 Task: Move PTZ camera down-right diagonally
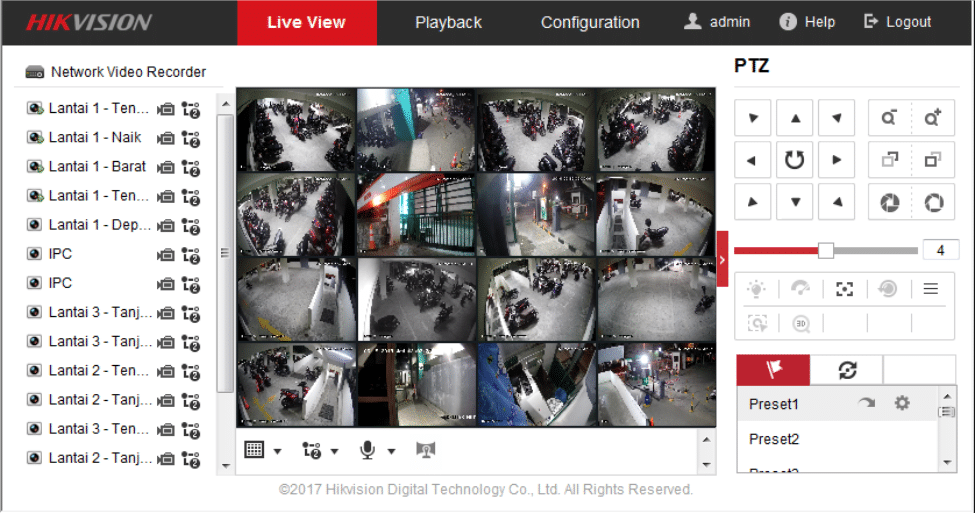tap(836, 201)
